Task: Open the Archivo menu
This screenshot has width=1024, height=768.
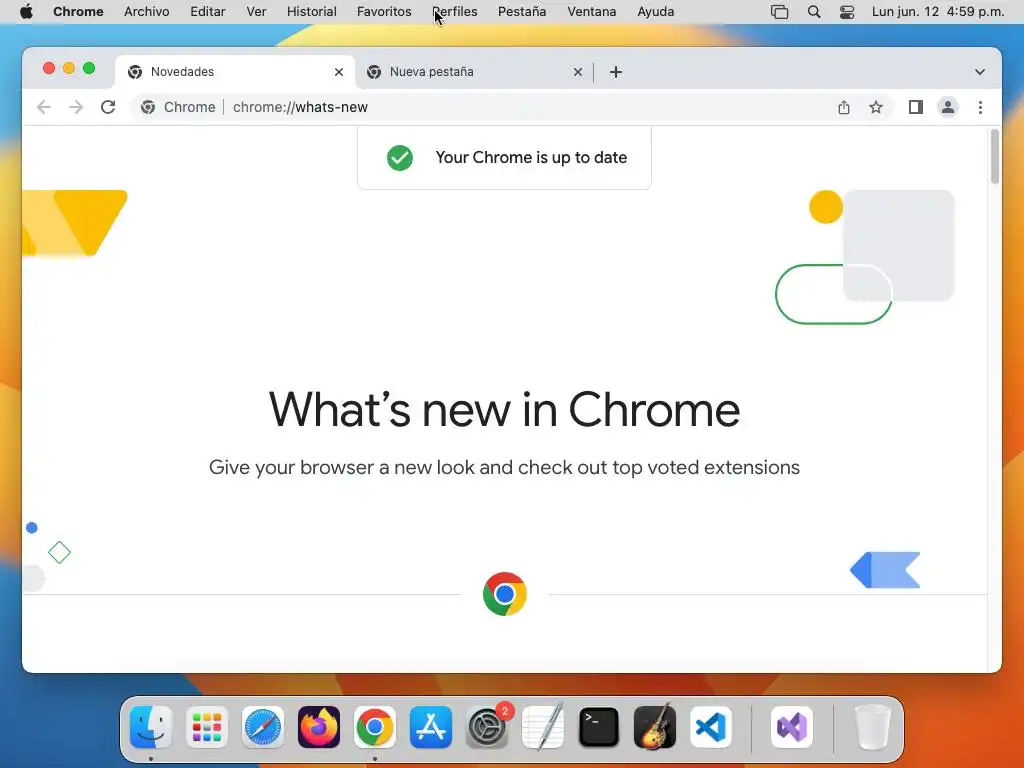Action: [x=146, y=12]
